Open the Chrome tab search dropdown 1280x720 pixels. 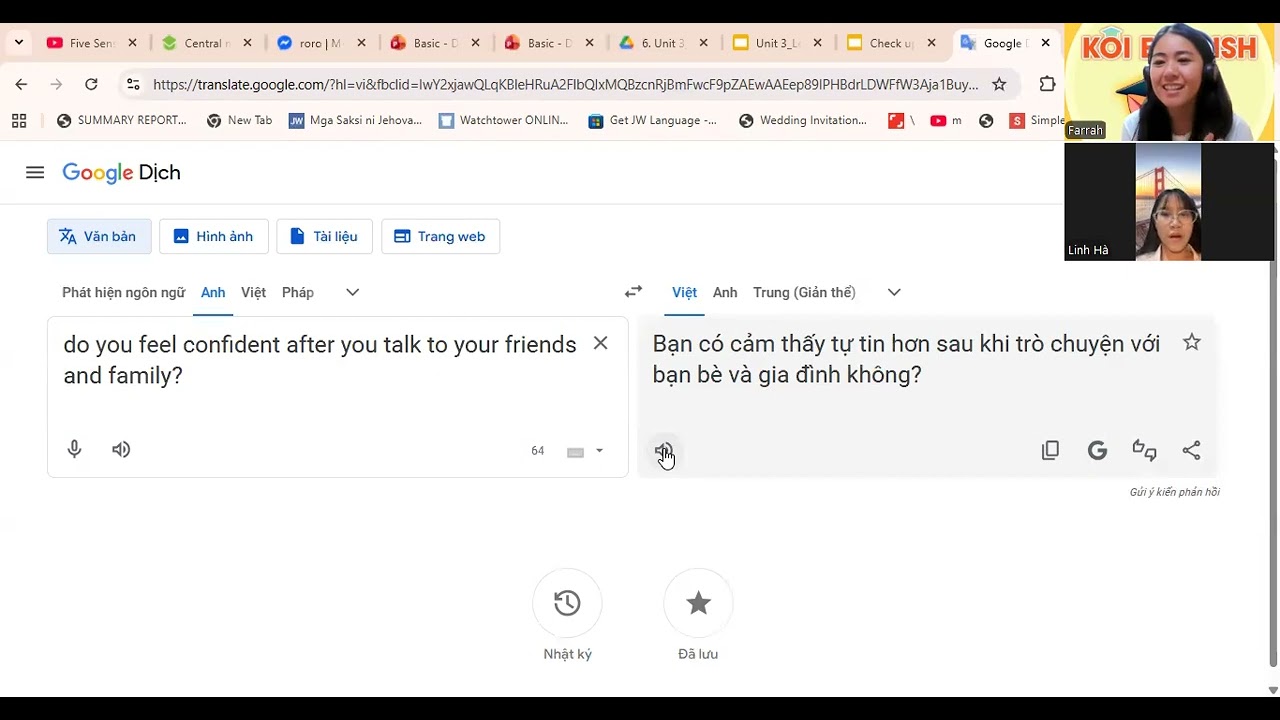coord(19,43)
